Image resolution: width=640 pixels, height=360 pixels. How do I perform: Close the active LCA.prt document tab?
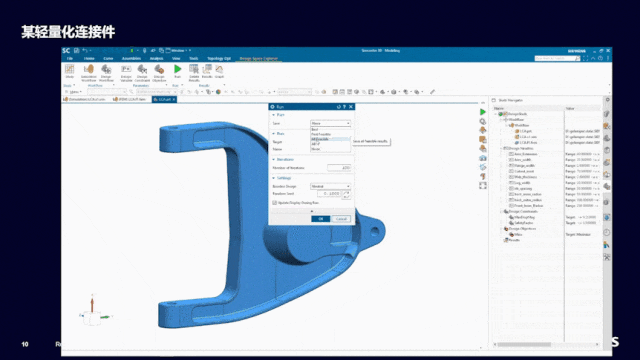click(174, 100)
